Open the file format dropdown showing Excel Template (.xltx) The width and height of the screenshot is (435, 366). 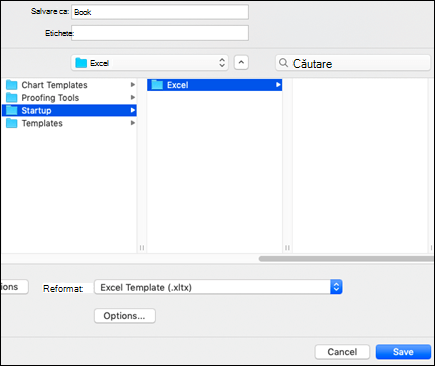tap(218, 287)
